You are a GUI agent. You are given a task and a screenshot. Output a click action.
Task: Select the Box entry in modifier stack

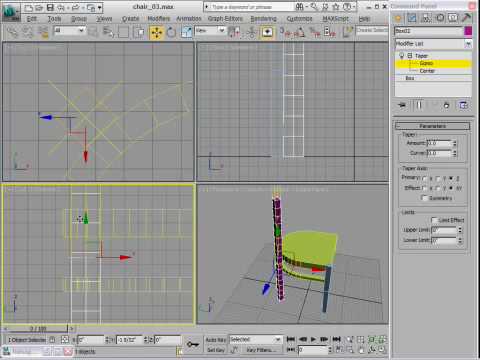(410, 78)
